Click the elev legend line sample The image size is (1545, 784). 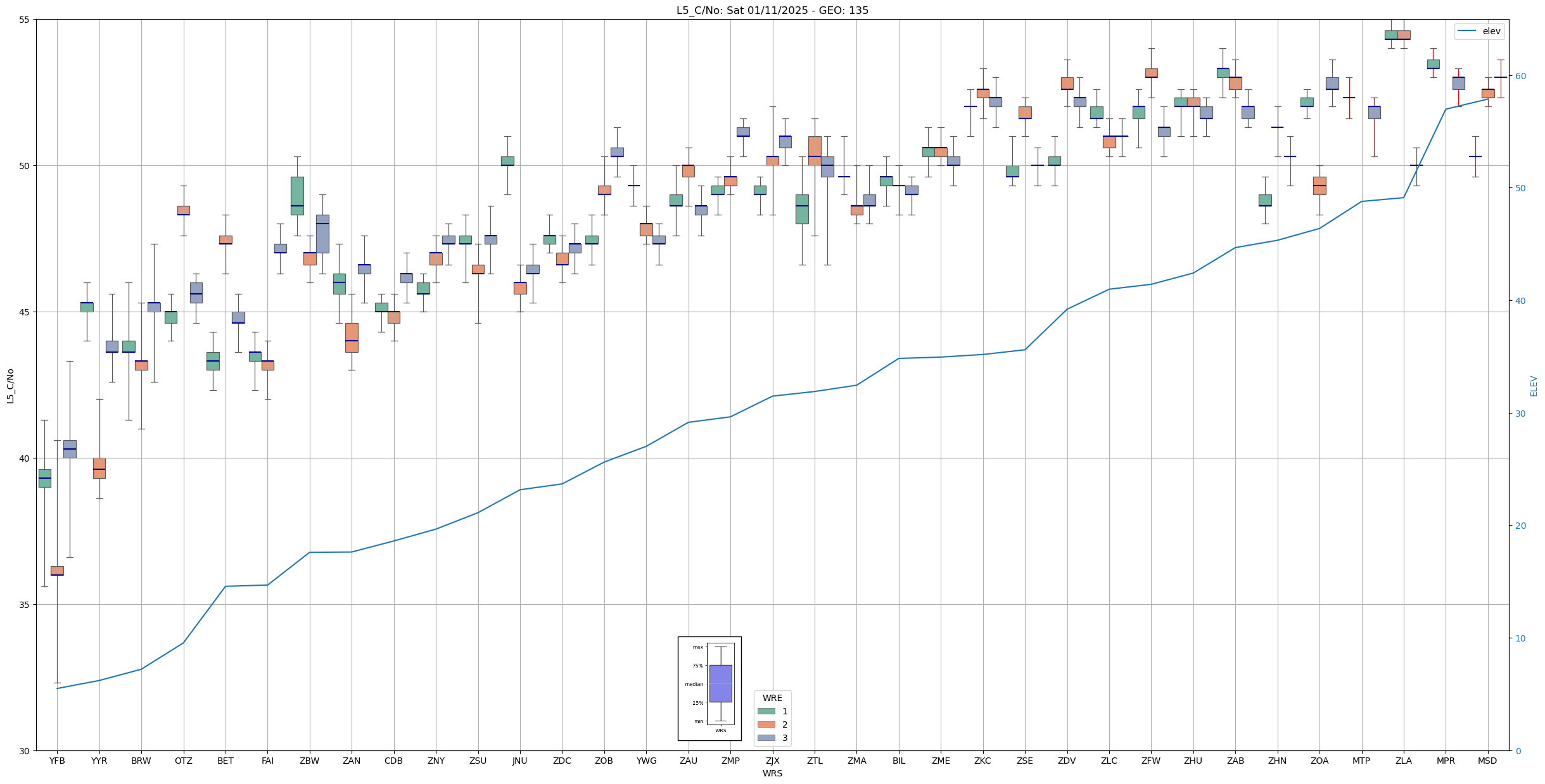1466,31
